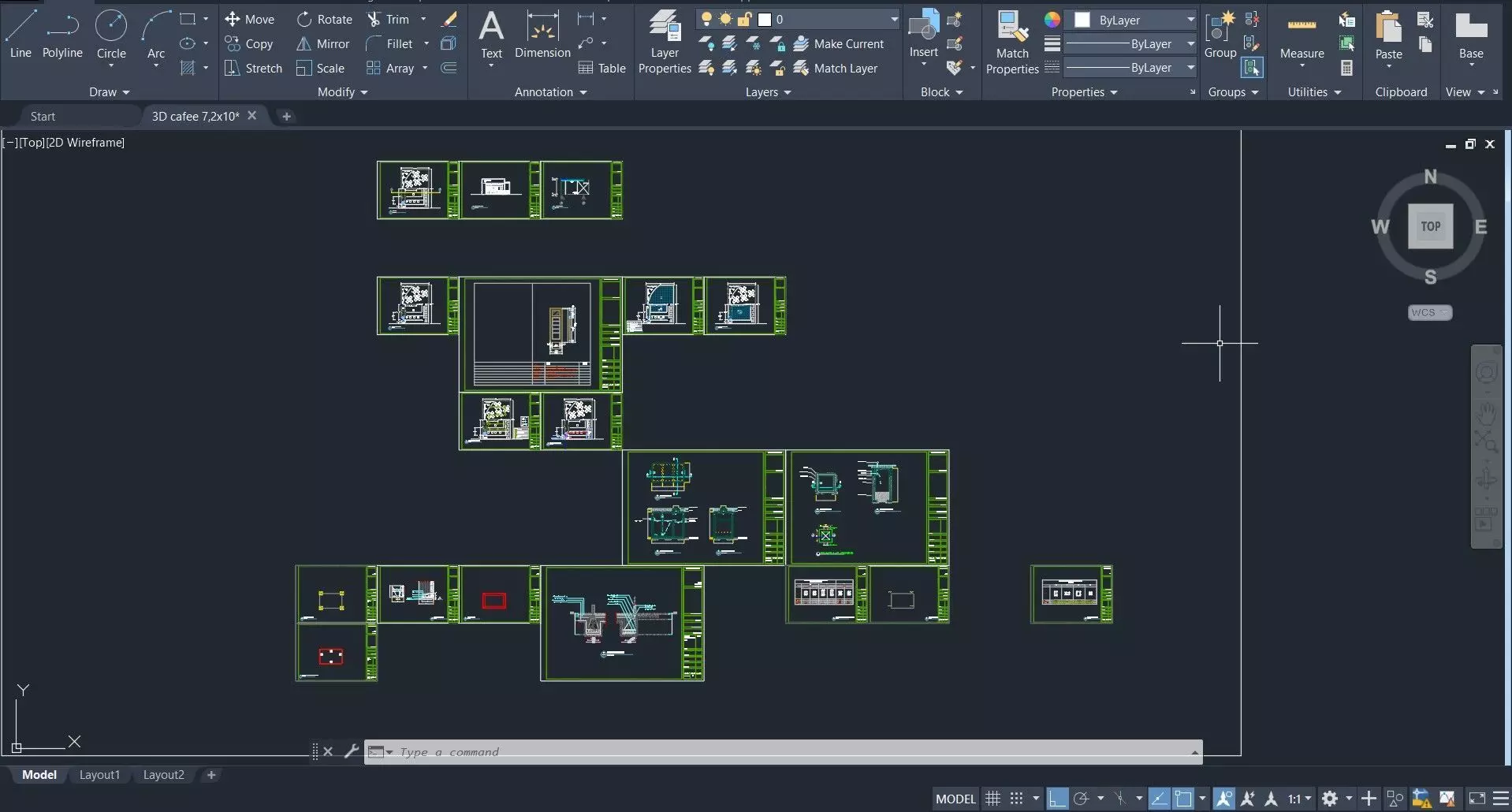Click the MODEL space button in status bar
The width and height of the screenshot is (1512, 812).
pyautogui.click(x=955, y=799)
